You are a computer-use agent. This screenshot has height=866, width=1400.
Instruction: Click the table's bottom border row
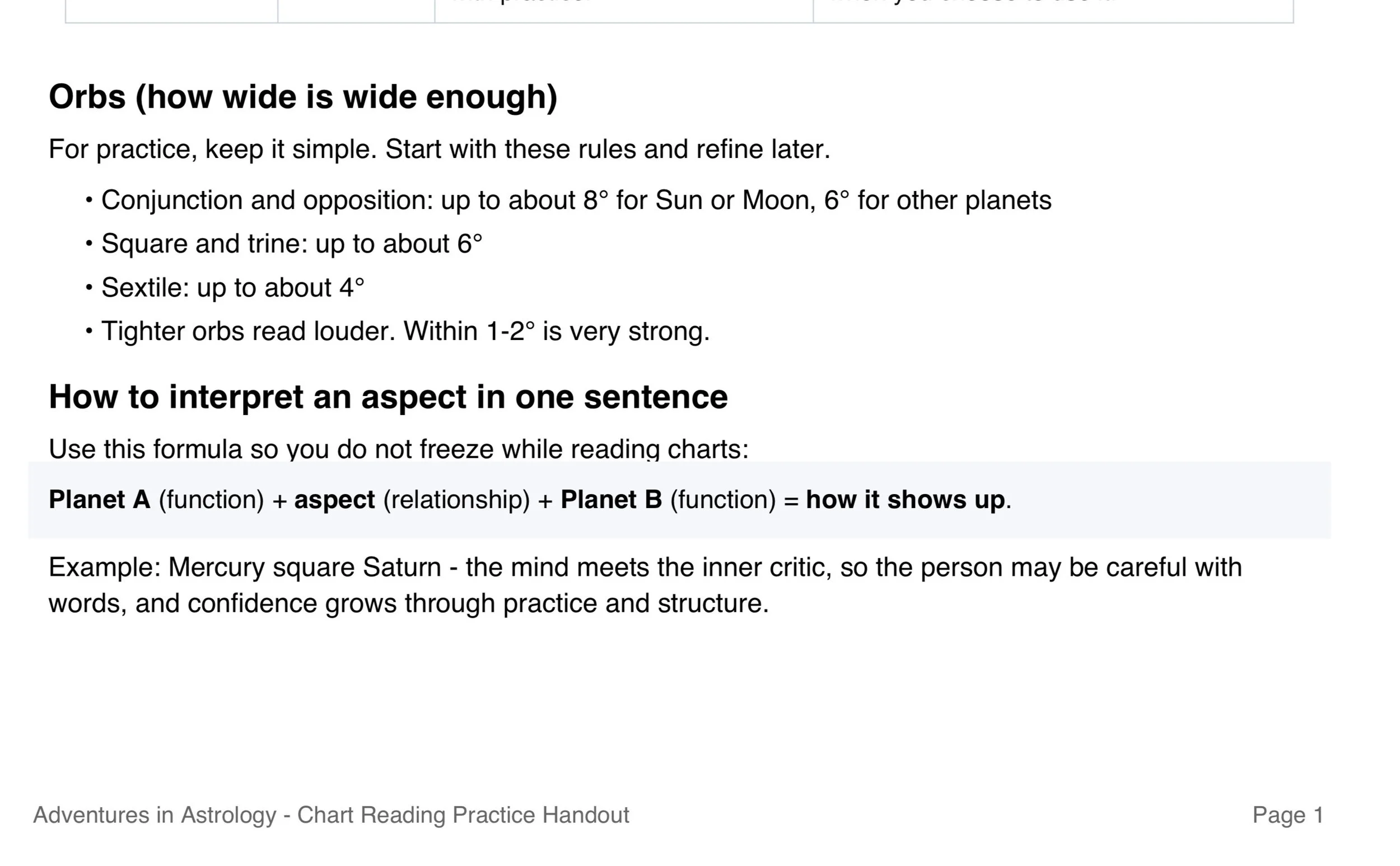point(679,23)
